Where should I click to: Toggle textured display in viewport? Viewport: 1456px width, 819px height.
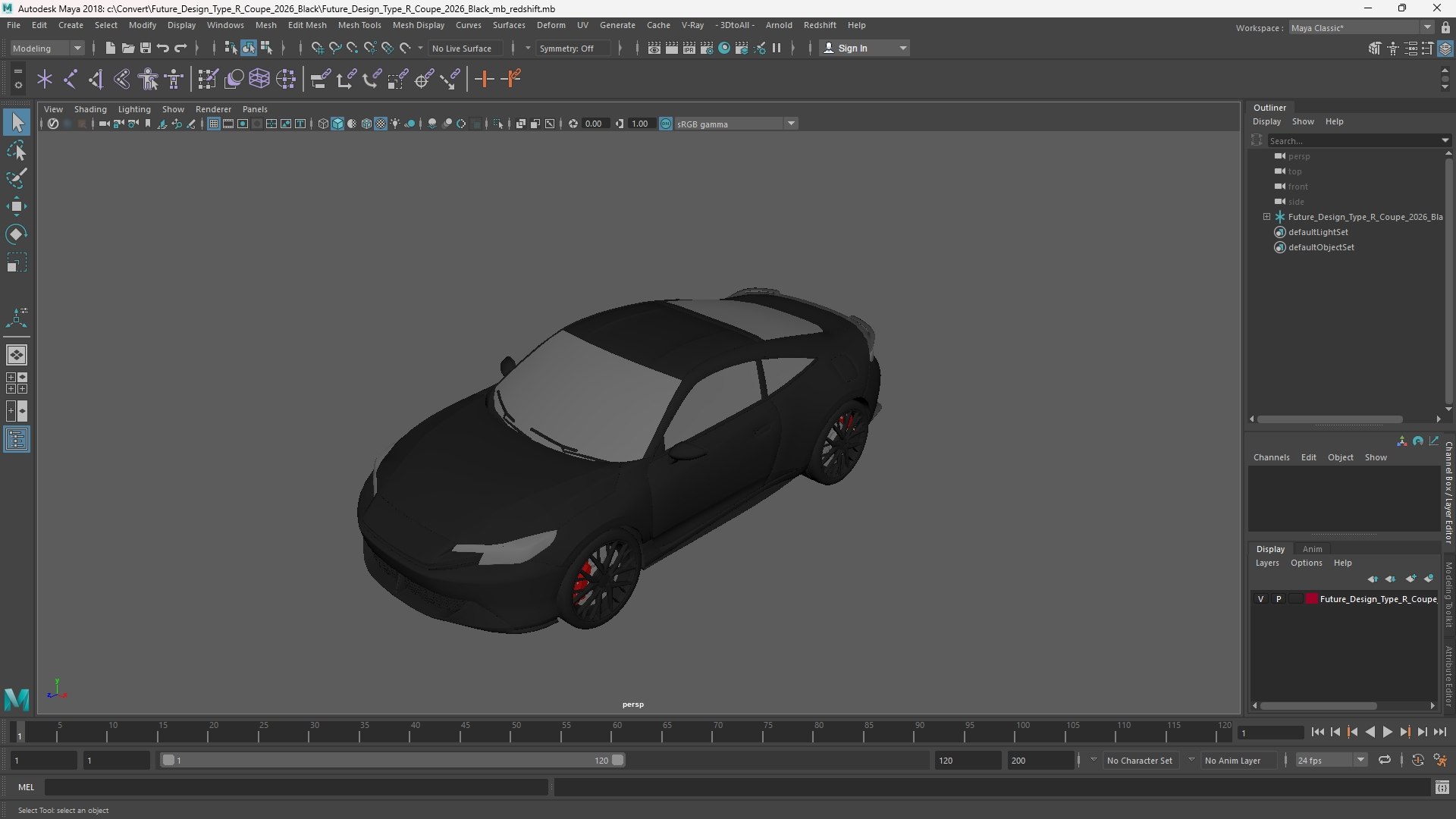[x=381, y=124]
